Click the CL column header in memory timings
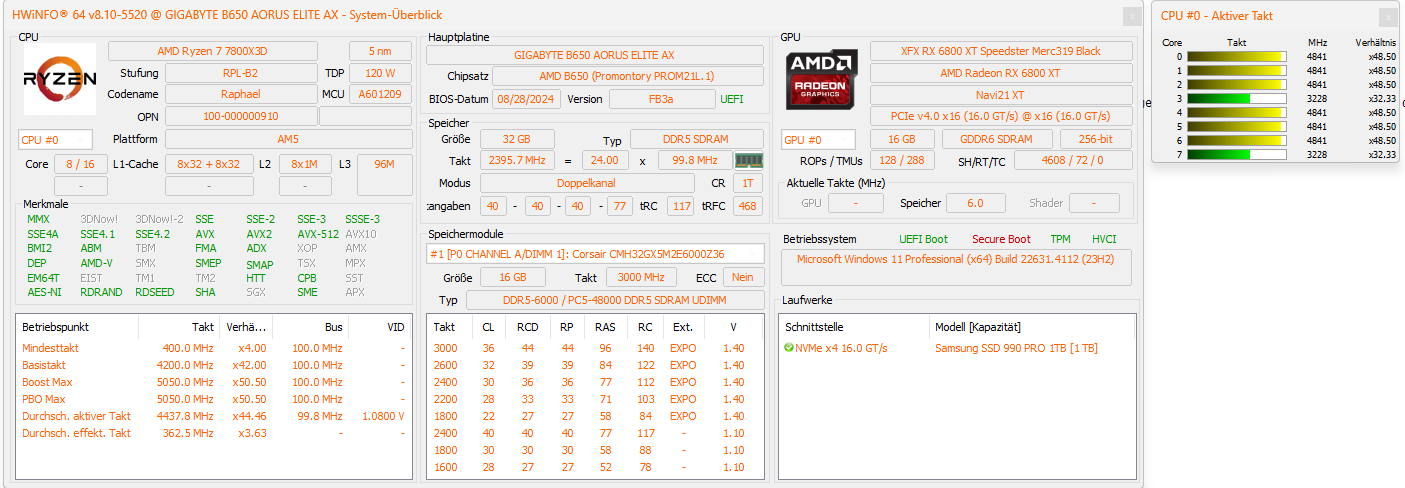Image resolution: width=1405 pixels, height=488 pixels. click(x=488, y=327)
